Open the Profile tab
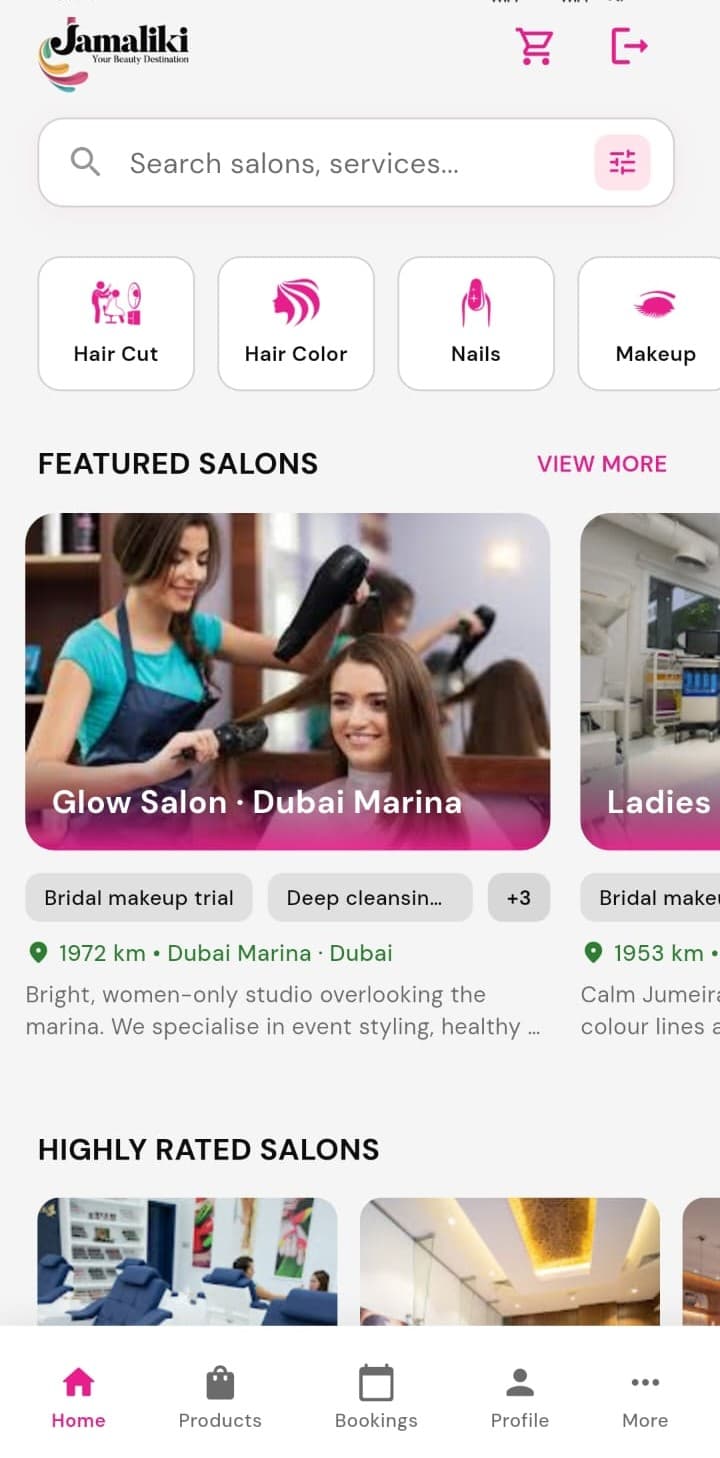720x1458 pixels. click(x=520, y=1397)
